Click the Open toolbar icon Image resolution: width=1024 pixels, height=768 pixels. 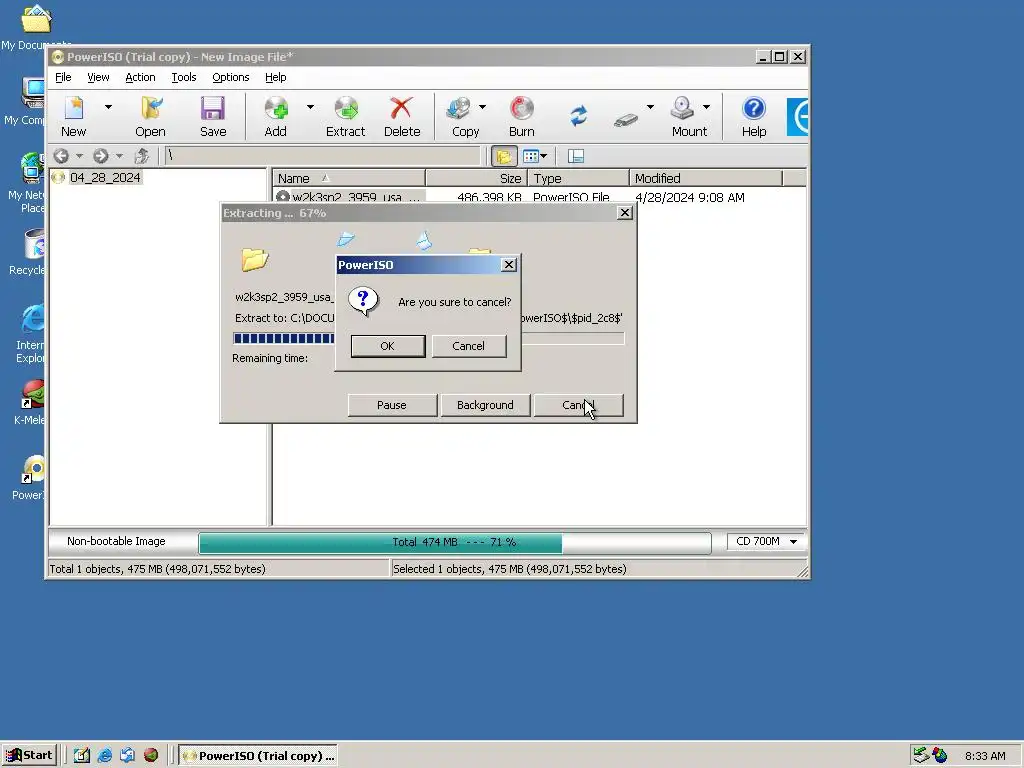pyautogui.click(x=150, y=116)
